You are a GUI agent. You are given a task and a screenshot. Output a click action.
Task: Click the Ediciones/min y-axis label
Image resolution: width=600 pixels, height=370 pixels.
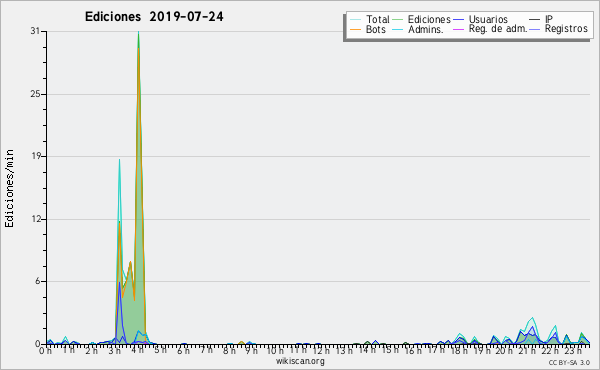click(9, 188)
